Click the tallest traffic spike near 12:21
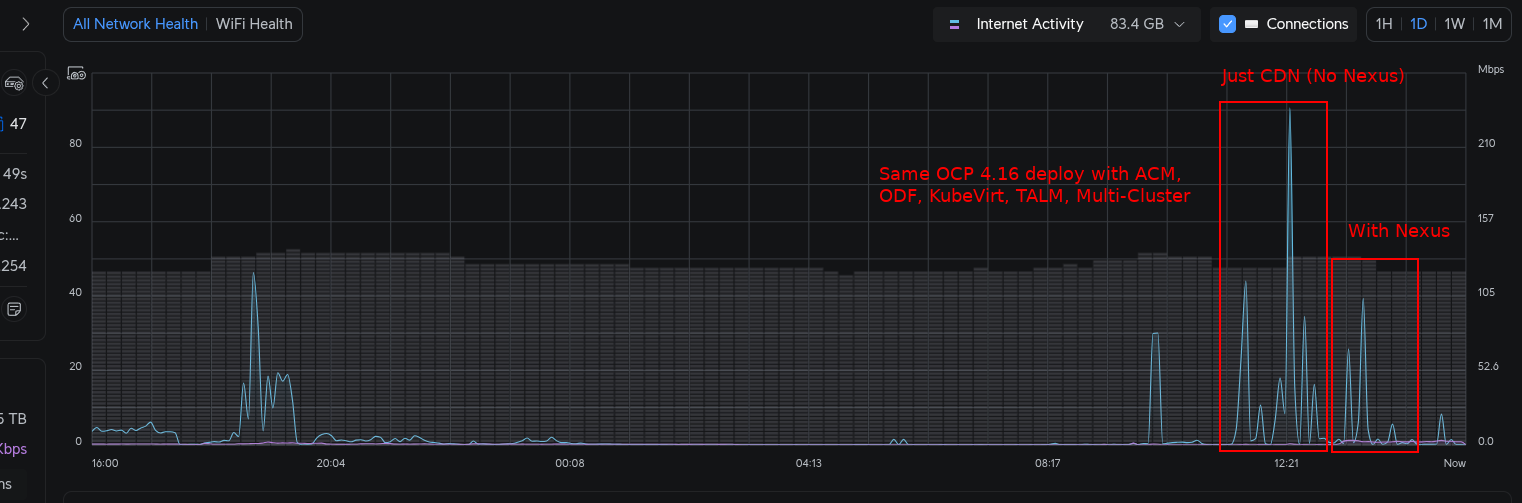This screenshot has height=503, width=1522. (x=1290, y=110)
